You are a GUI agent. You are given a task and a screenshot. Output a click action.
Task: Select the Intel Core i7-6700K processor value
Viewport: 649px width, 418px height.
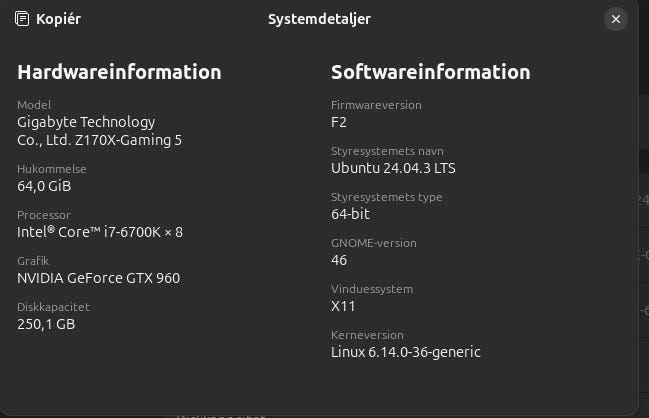[100, 232]
